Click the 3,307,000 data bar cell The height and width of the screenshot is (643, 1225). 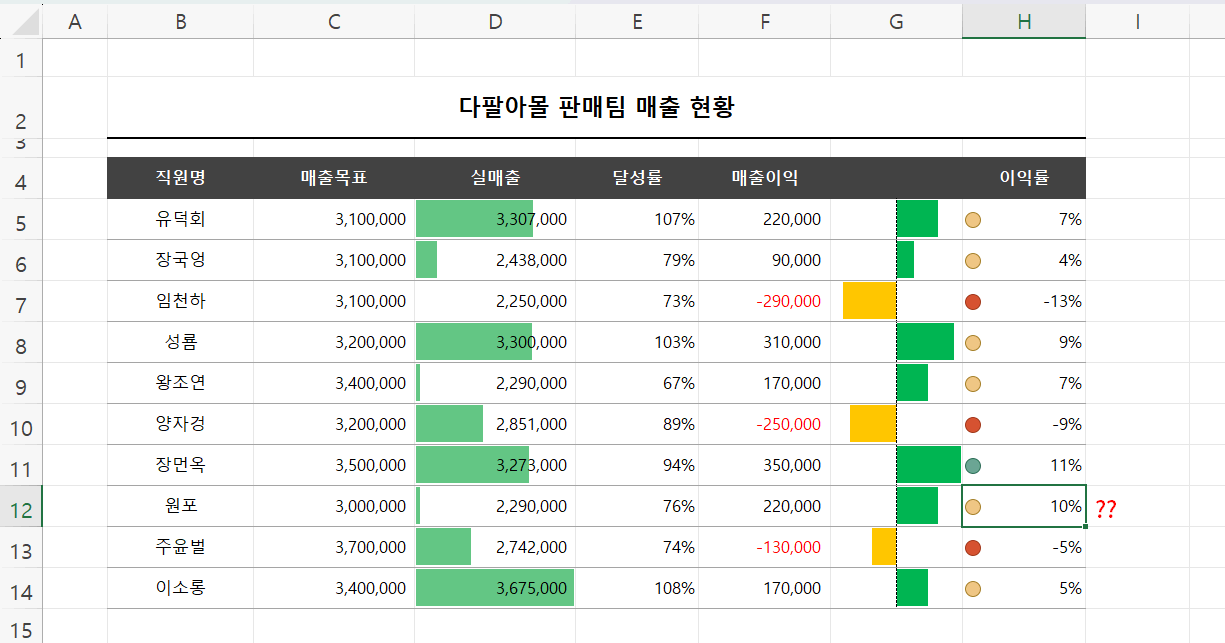click(x=495, y=219)
